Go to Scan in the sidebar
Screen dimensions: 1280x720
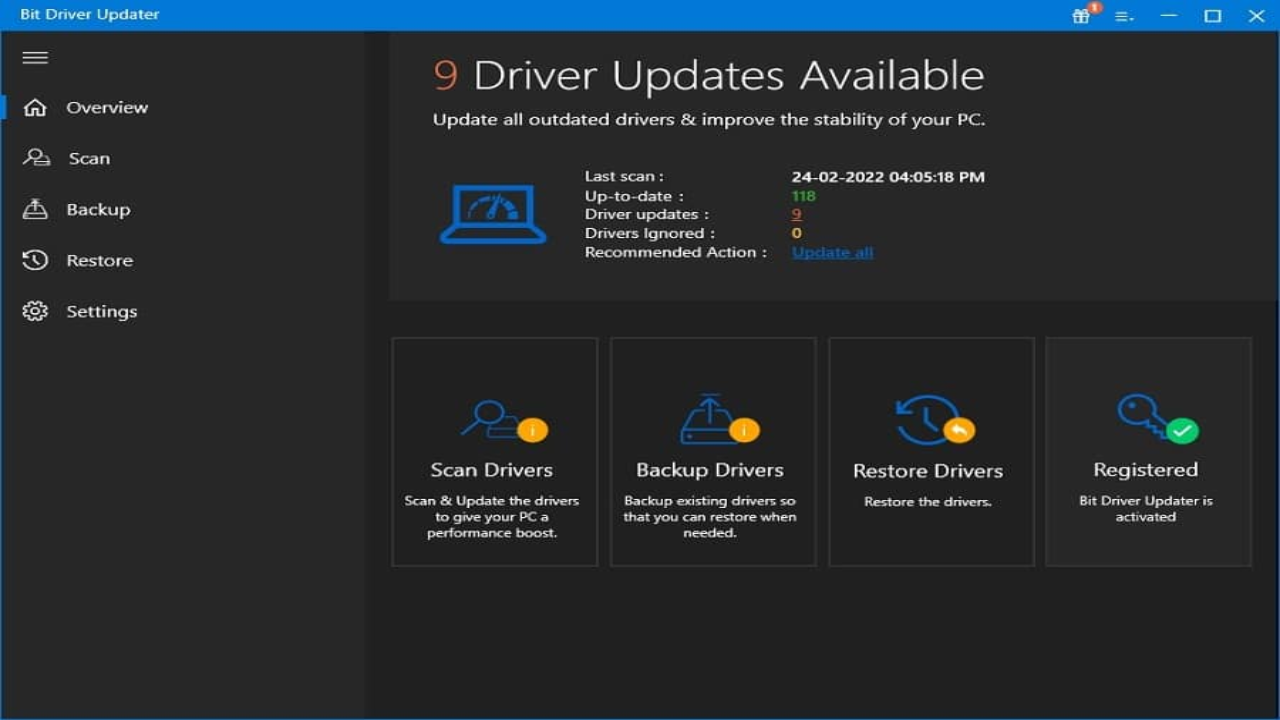click(89, 158)
